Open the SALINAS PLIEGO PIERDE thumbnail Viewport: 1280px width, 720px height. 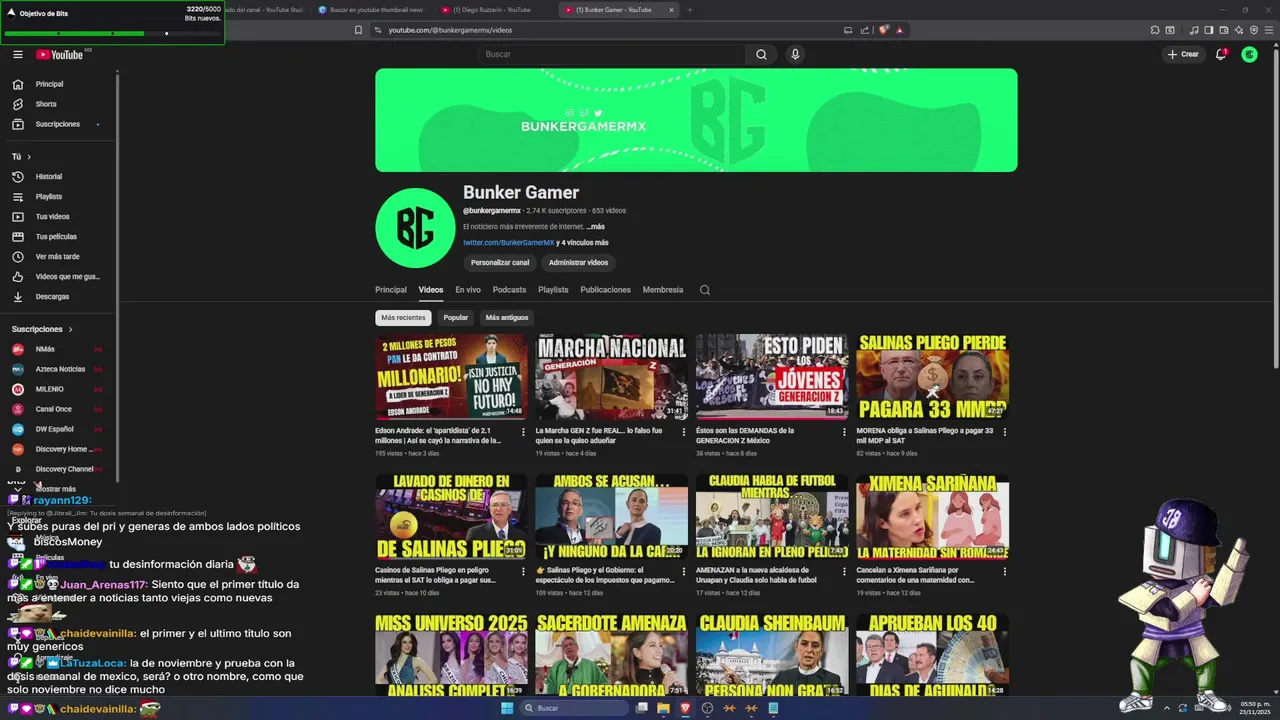(932, 377)
